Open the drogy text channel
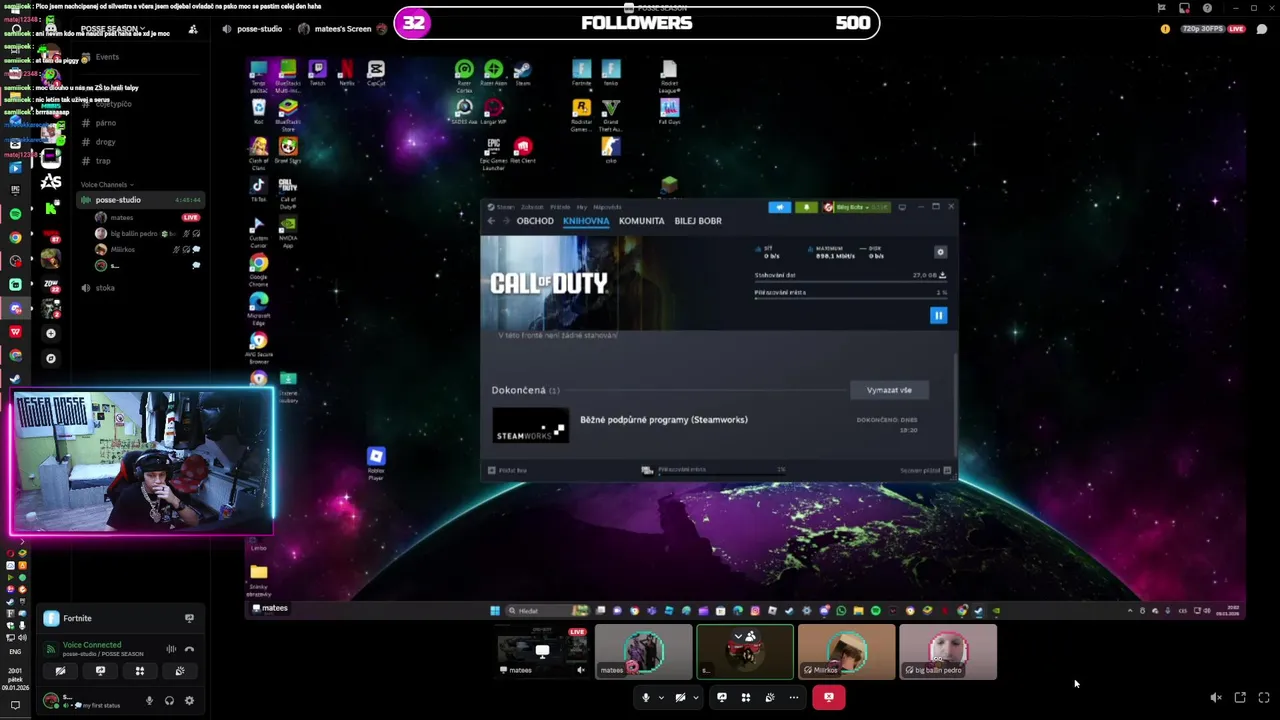Image resolution: width=1280 pixels, height=720 pixels. pyautogui.click(x=106, y=142)
